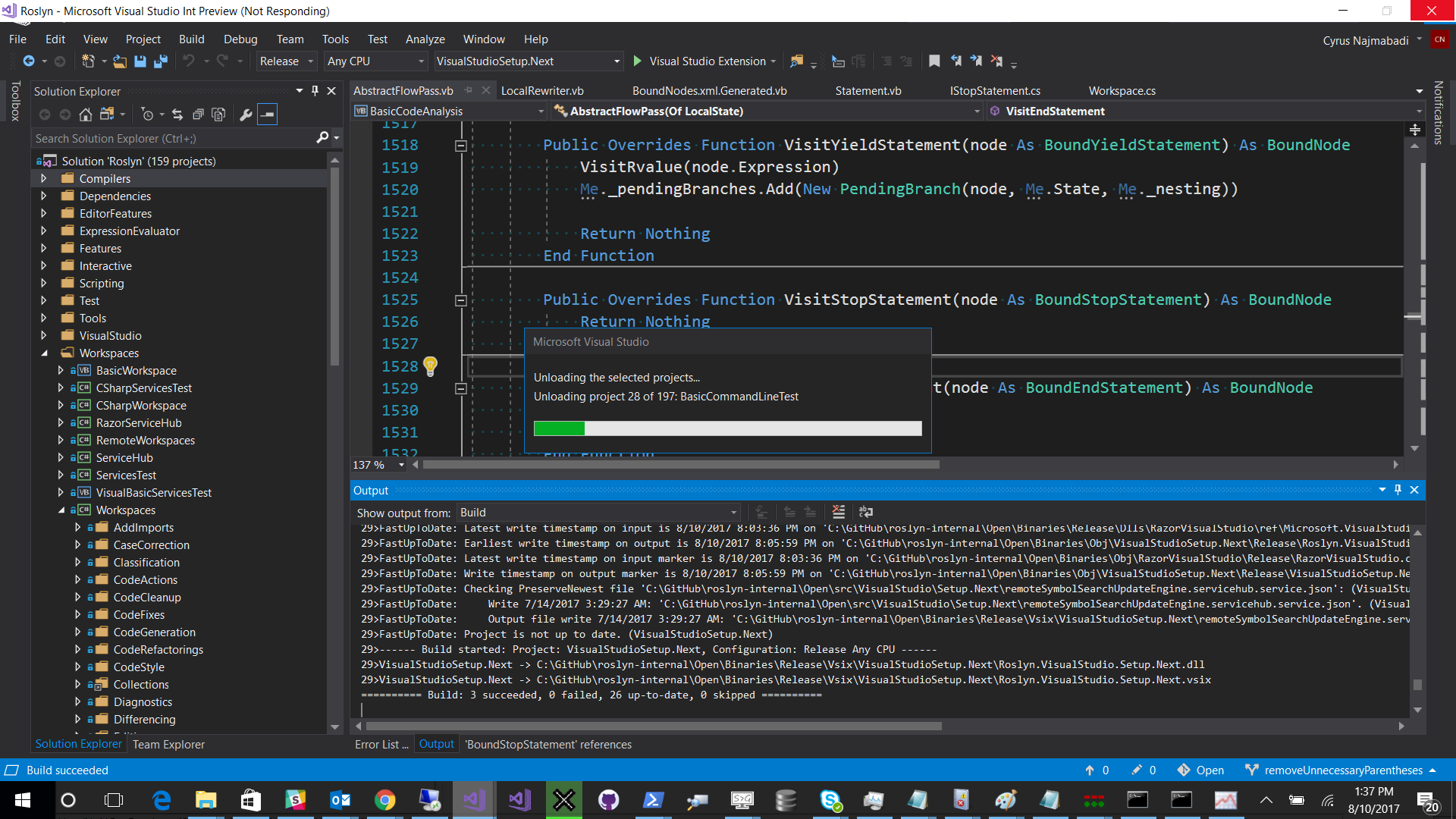Open Solution Explorer Properties wrench icon

245,115
